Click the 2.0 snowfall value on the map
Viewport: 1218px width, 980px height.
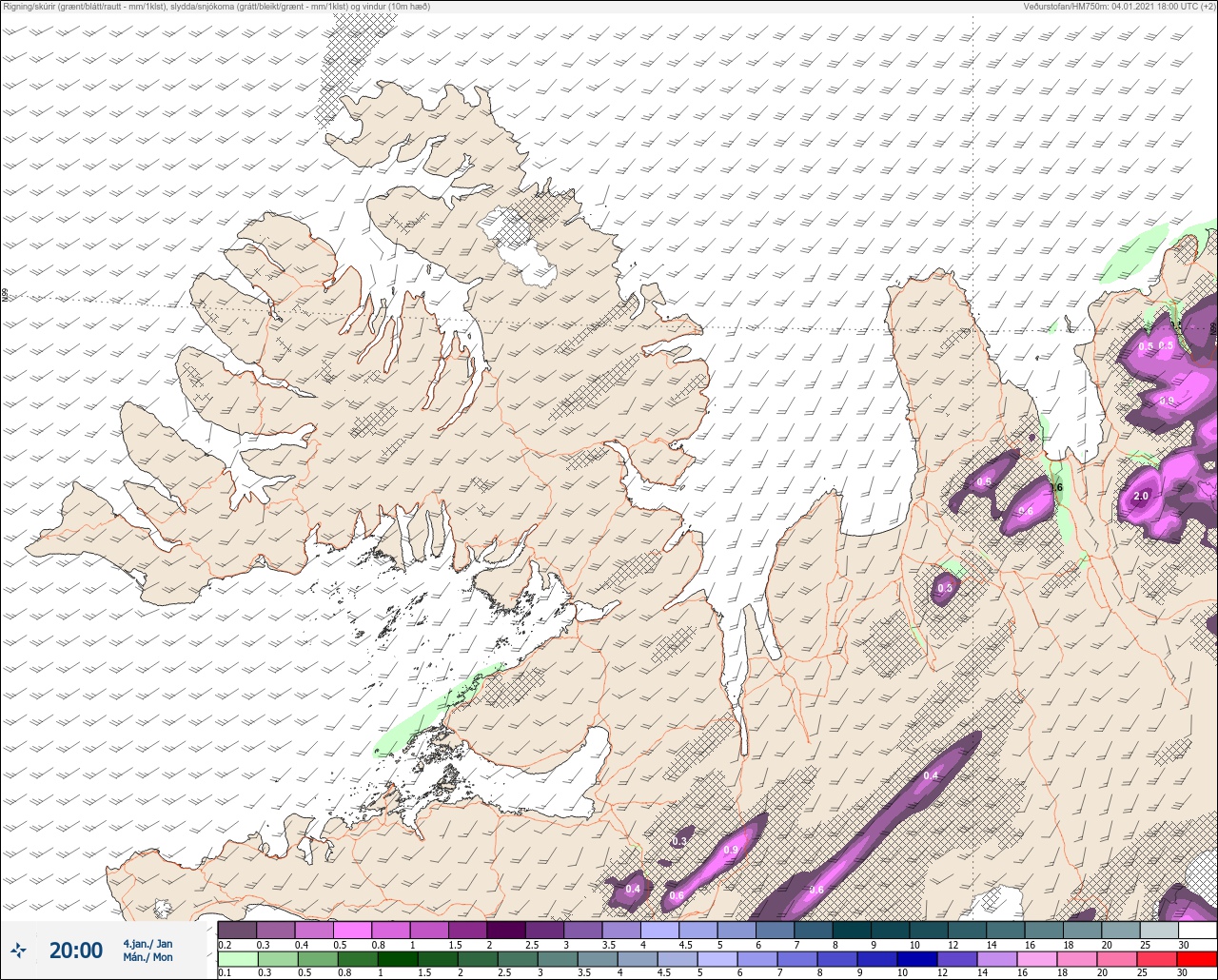pos(1141,497)
